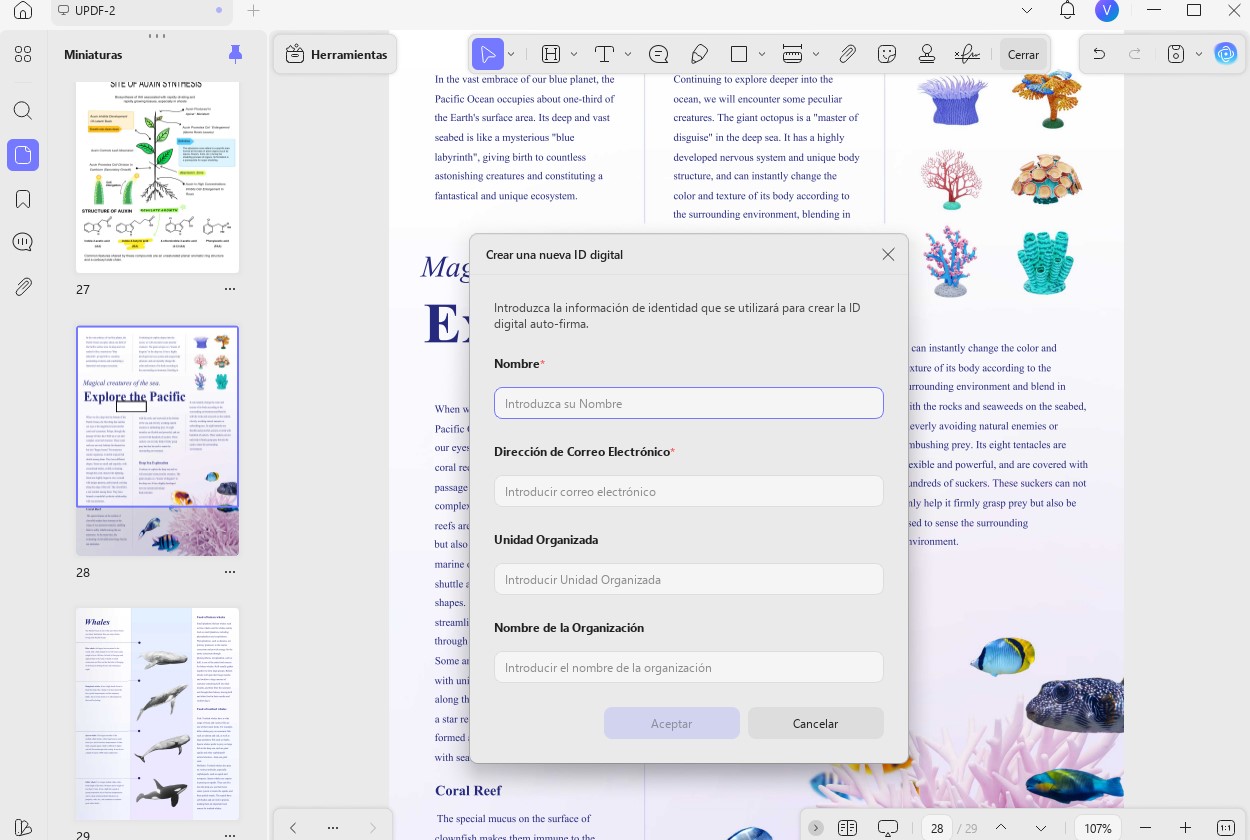Select the text comment tool in toolbar
This screenshot has height=840, width=1250.
point(604,54)
